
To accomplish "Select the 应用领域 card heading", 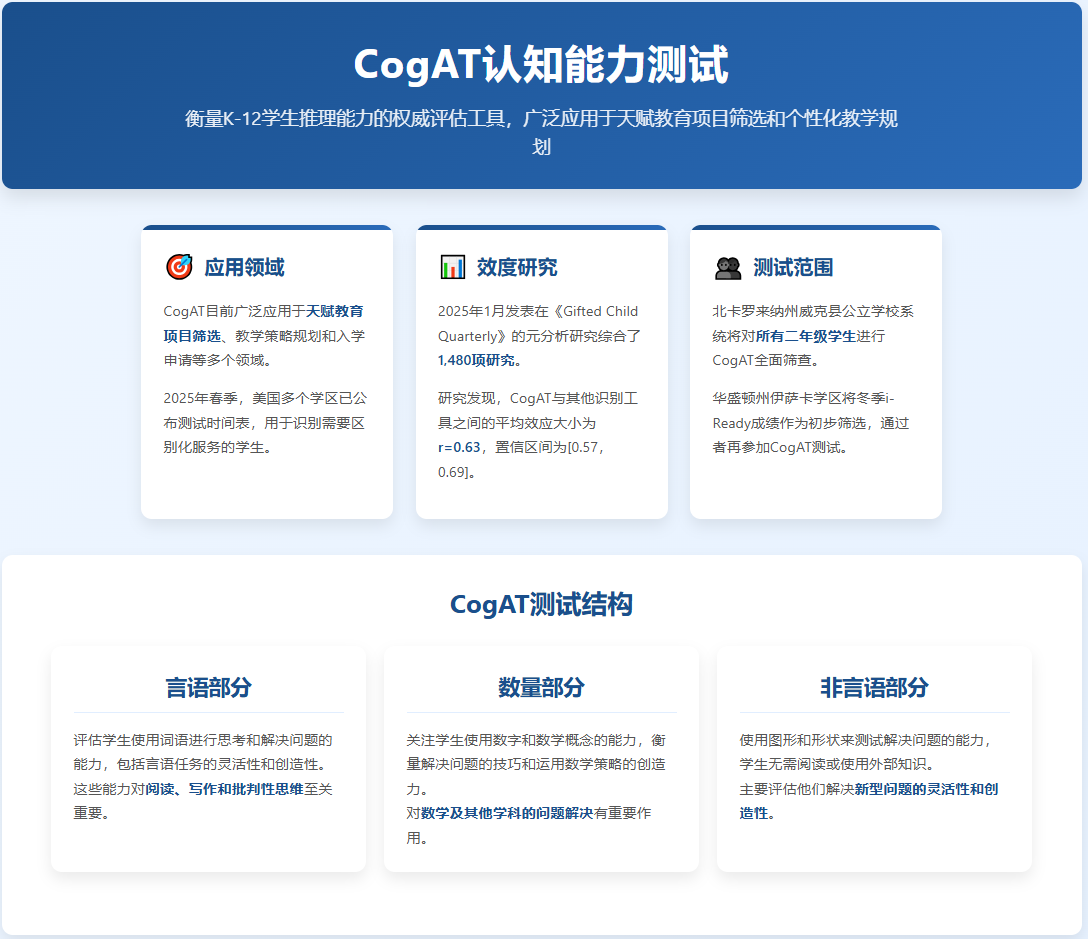I will (244, 267).
